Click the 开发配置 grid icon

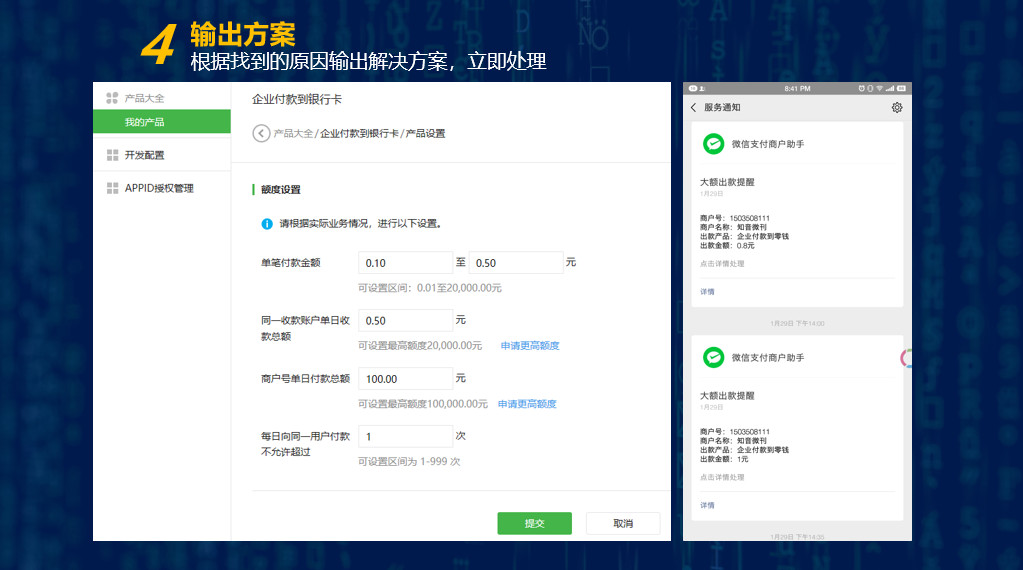click(x=112, y=155)
